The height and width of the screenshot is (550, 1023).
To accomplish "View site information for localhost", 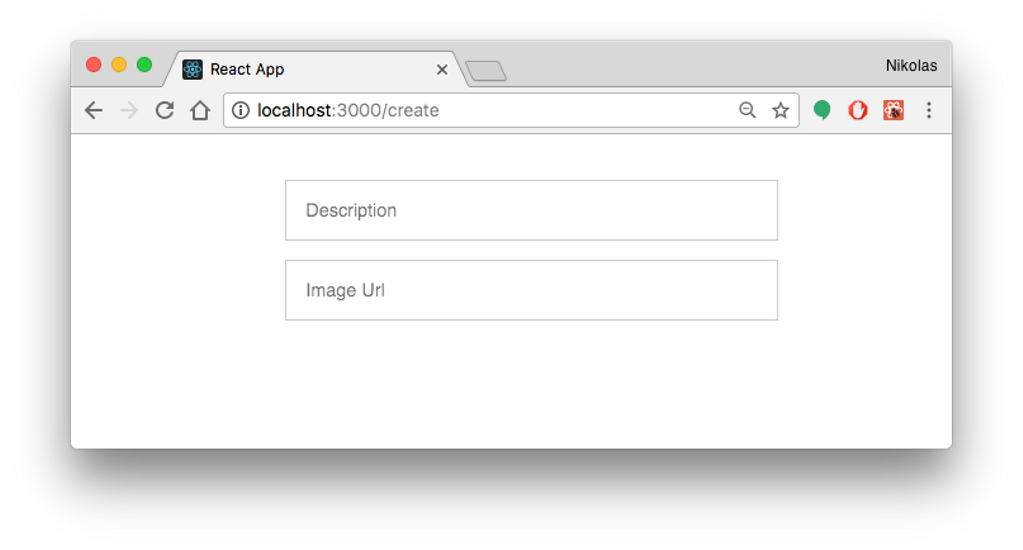I will coord(240,110).
